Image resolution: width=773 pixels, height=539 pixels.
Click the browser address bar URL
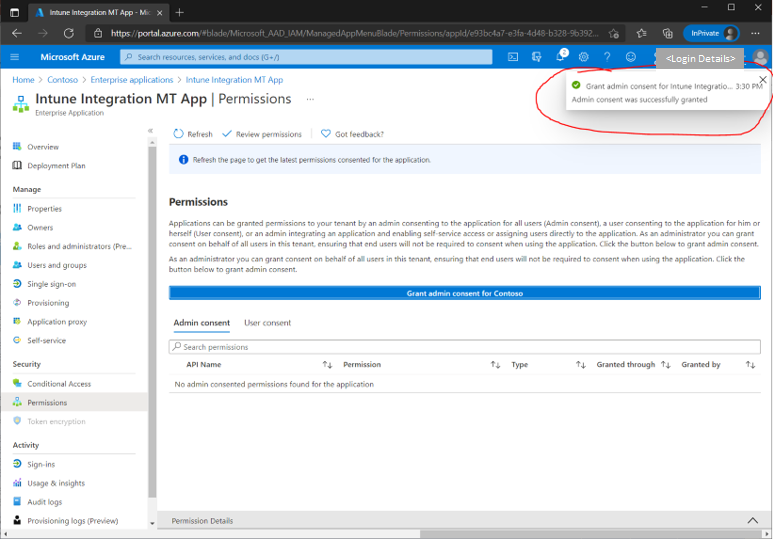tap(354, 33)
